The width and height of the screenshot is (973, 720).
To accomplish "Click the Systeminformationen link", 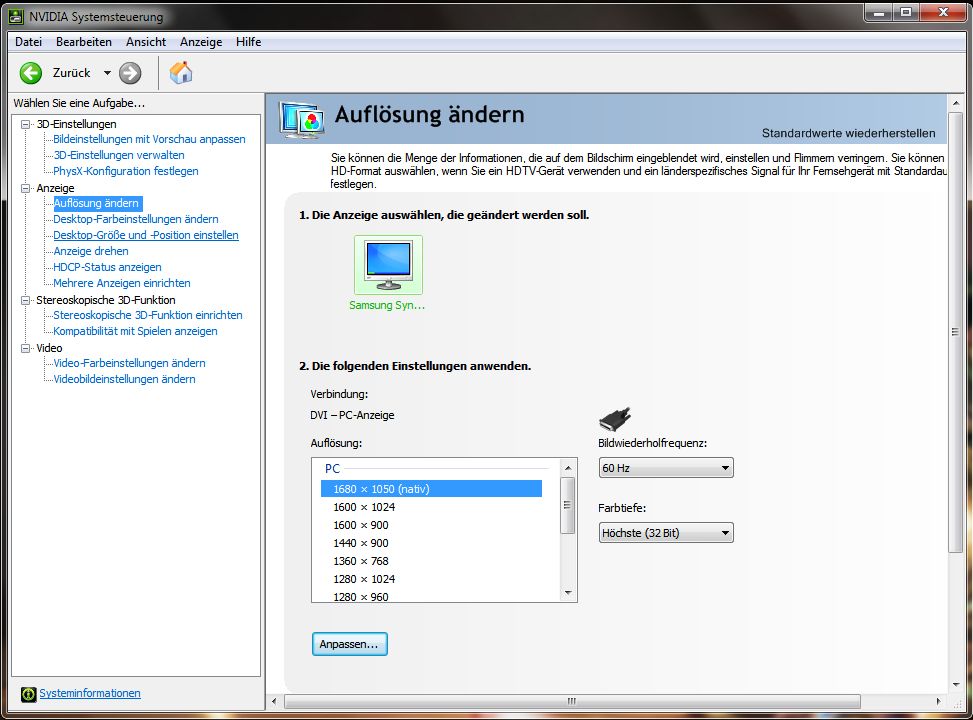I will point(90,693).
